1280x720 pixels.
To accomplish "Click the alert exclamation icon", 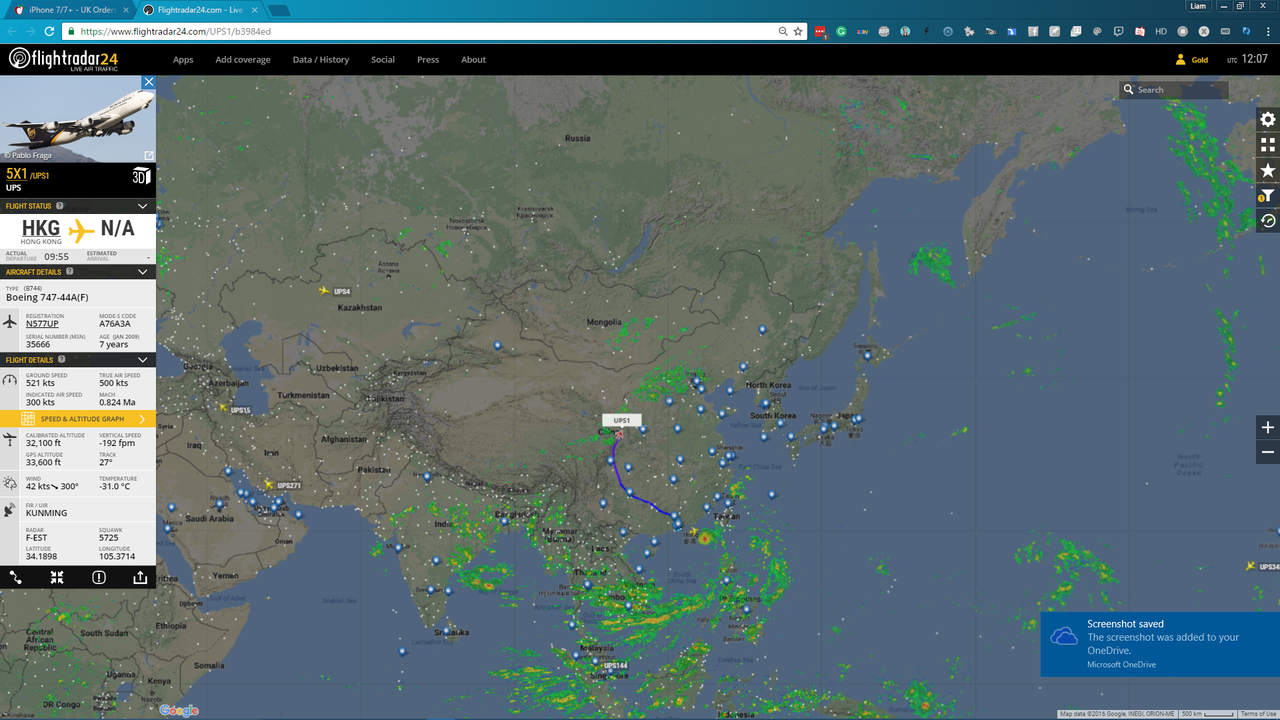I will pyautogui.click(x=99, y=577).
